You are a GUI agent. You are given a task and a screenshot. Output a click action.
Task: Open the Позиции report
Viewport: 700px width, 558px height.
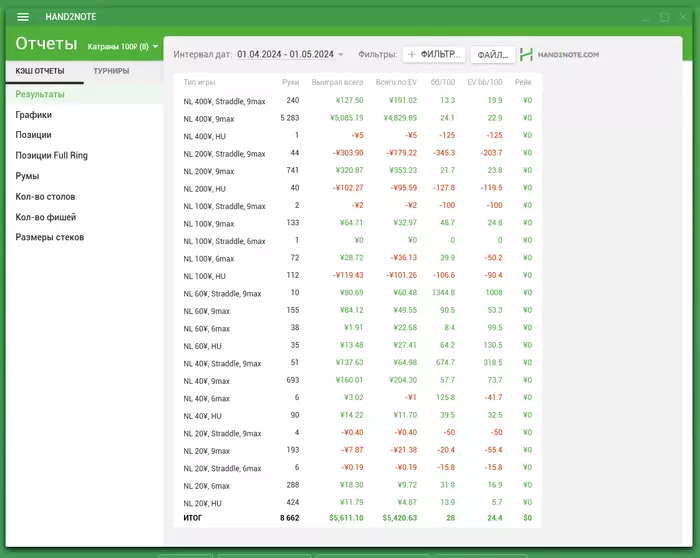pos(84,135)
